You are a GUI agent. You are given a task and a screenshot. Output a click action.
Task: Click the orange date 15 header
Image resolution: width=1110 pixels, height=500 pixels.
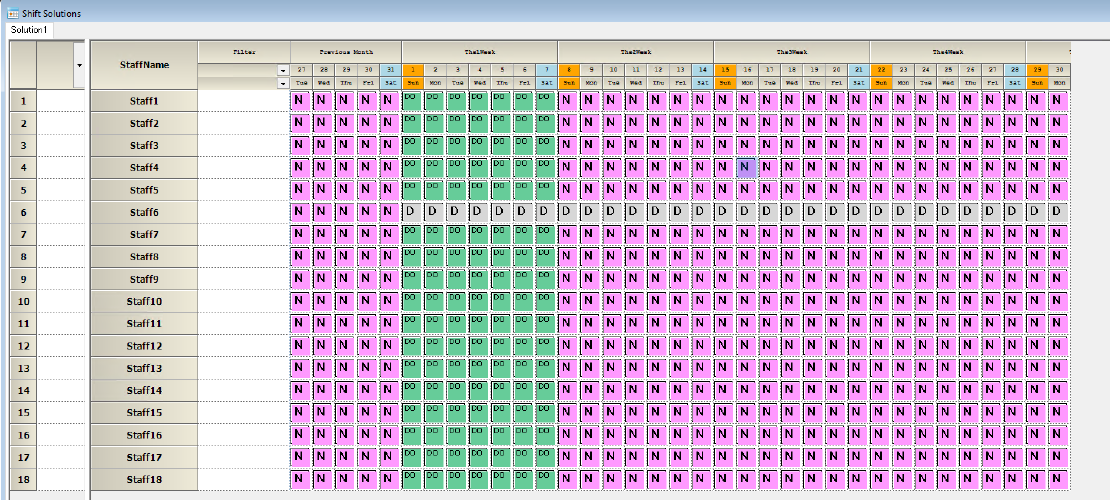tap(724, 70)
